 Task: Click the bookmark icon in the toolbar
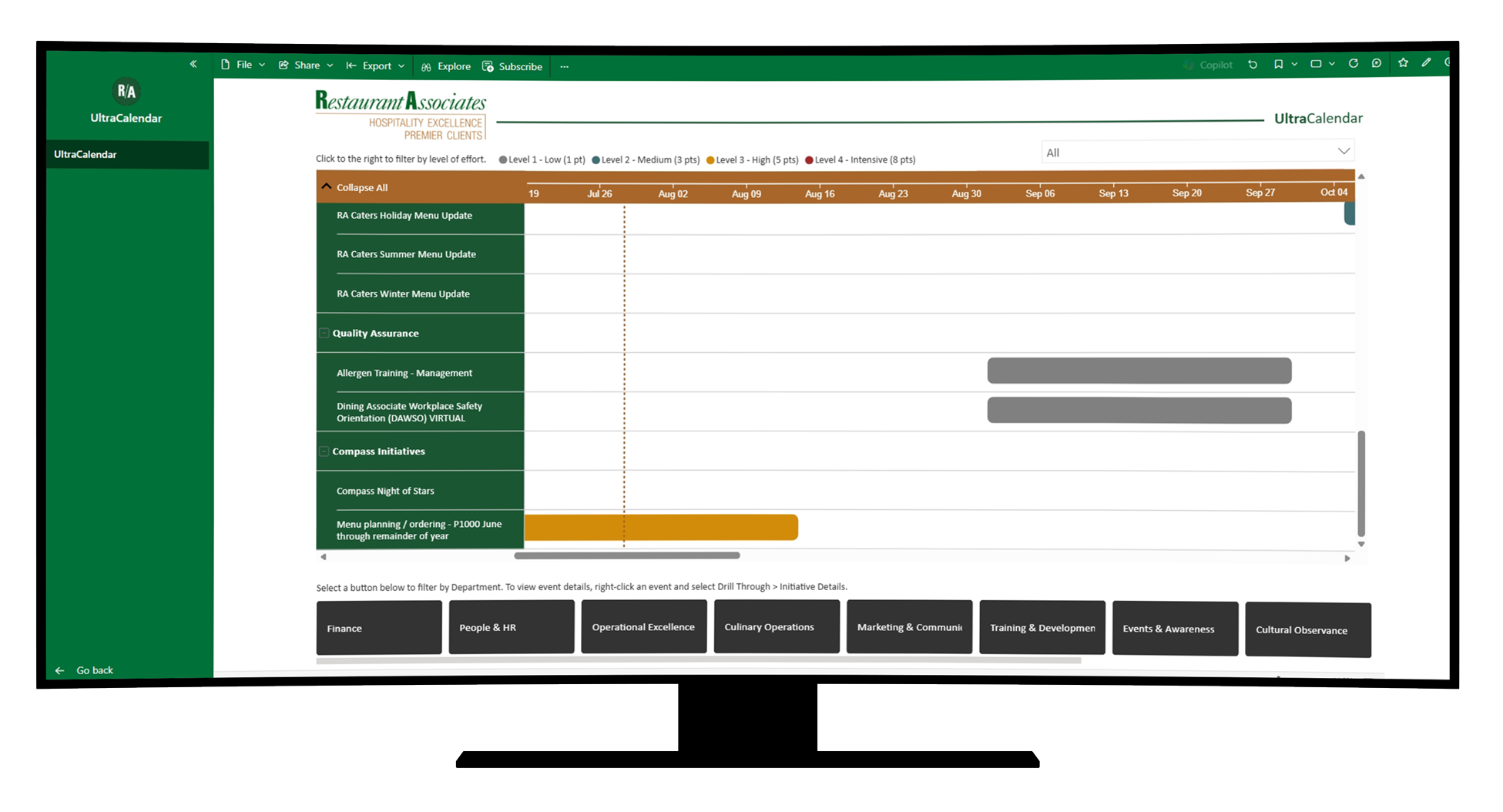[1278, 64]
